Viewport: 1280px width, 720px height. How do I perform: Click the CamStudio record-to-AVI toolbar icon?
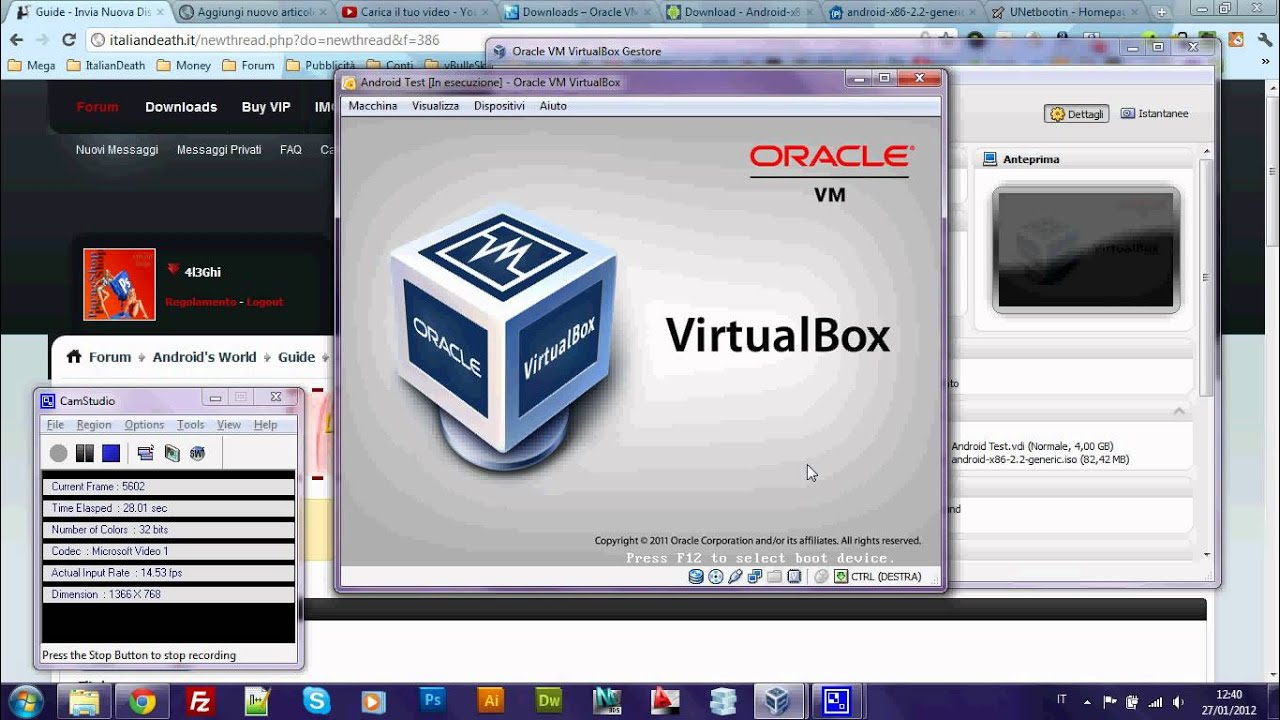(172, 453)
